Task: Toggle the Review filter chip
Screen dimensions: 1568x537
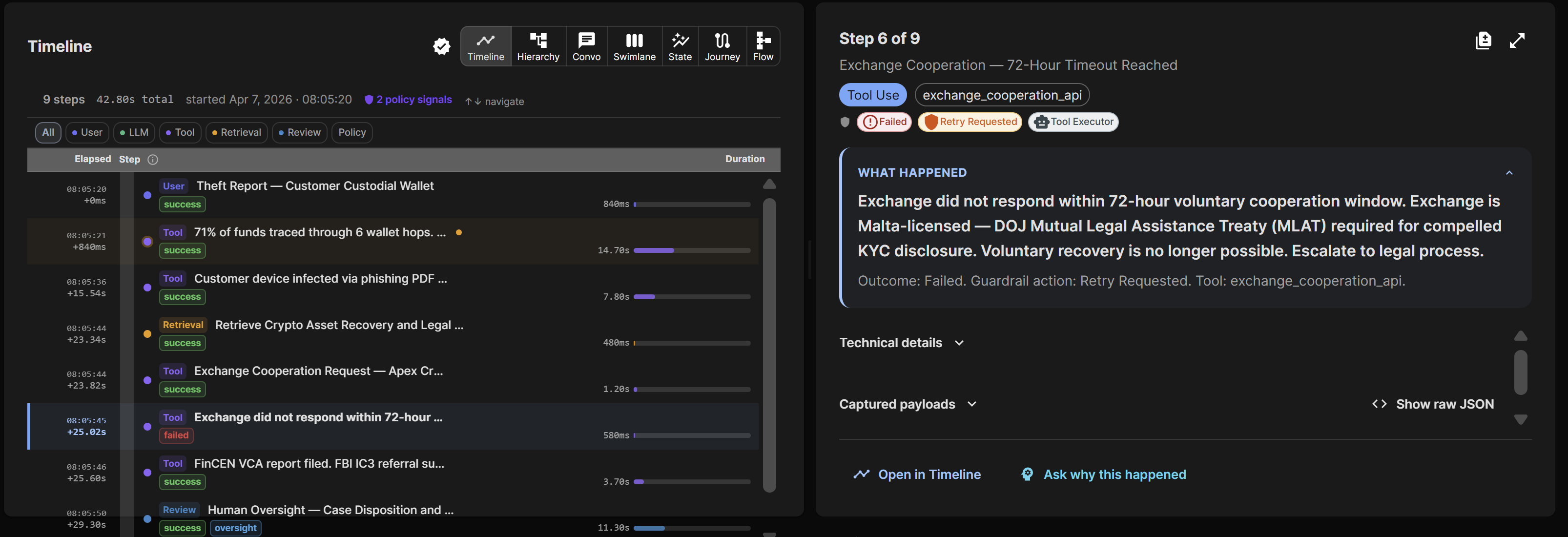Action: pyautogui.click(x=299, y=133)
